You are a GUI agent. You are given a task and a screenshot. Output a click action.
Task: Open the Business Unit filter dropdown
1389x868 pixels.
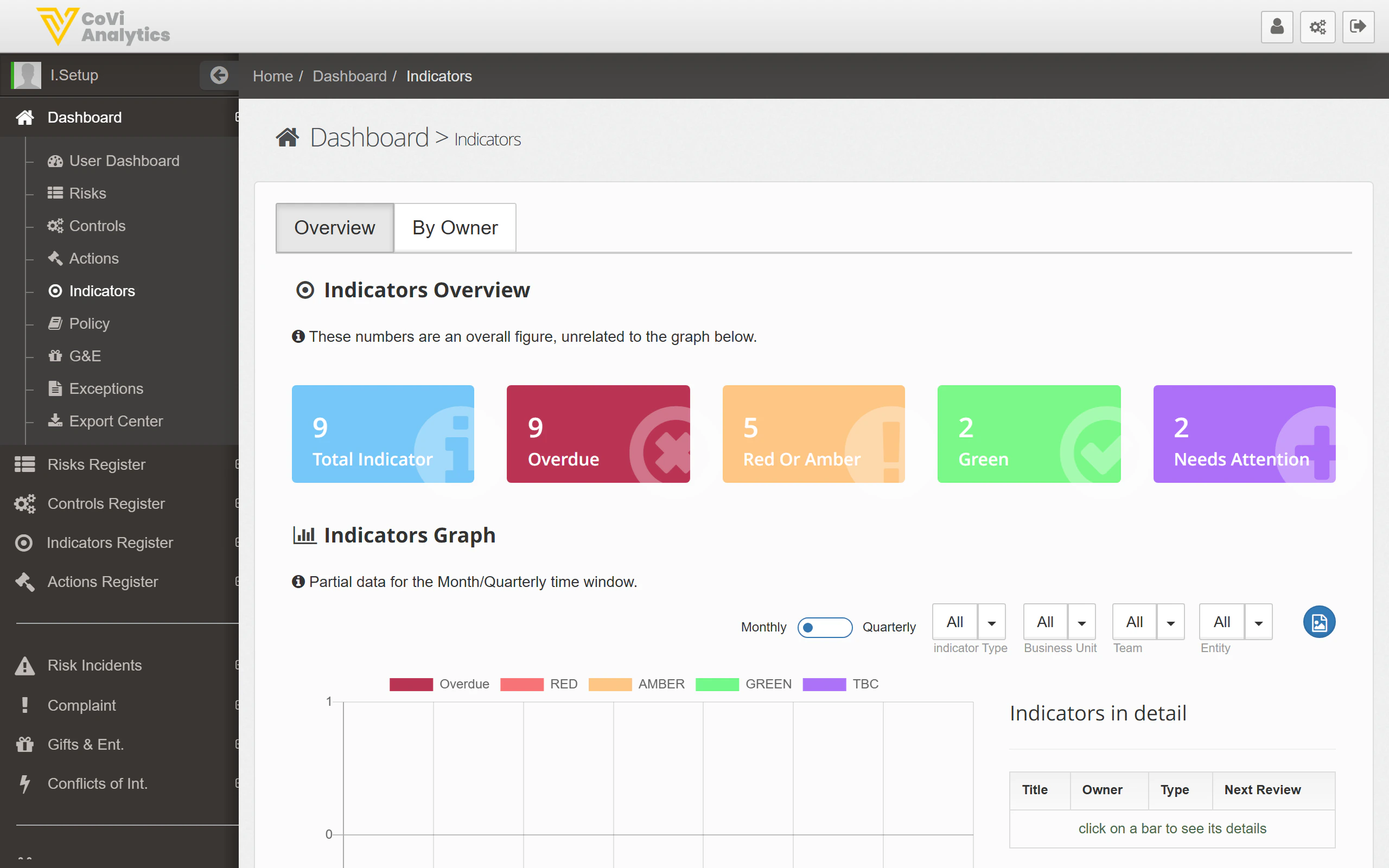click(1082, 622)
